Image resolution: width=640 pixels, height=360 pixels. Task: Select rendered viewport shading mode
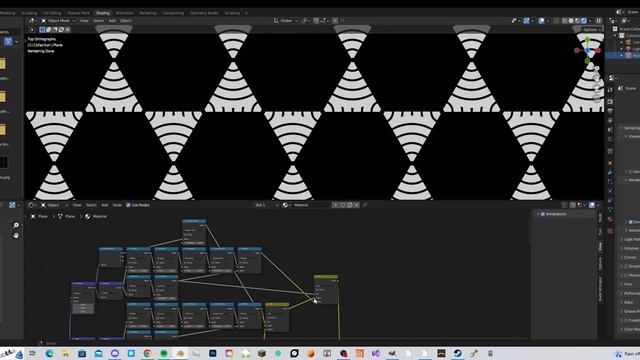584,21
